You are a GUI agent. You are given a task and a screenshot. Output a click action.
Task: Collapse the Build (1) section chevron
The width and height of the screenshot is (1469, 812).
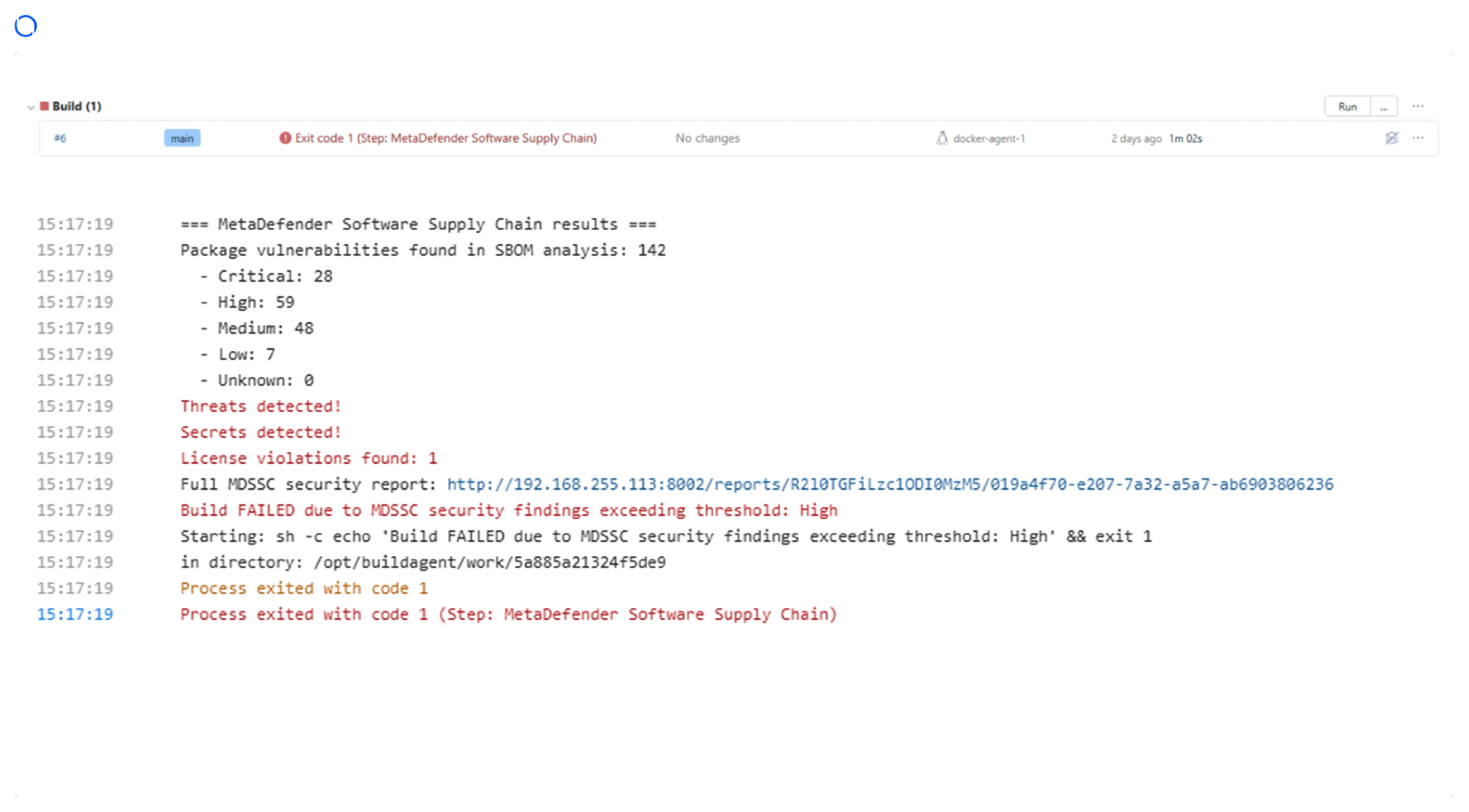tap(31, 106)
